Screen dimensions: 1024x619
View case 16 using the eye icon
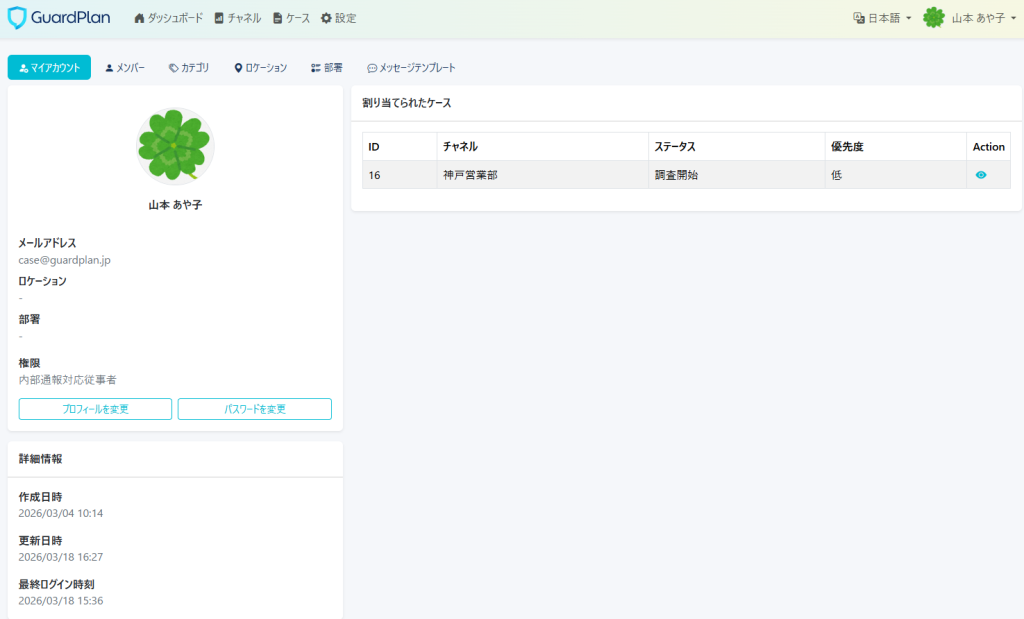pyautogui.click(x=981, y=175)
